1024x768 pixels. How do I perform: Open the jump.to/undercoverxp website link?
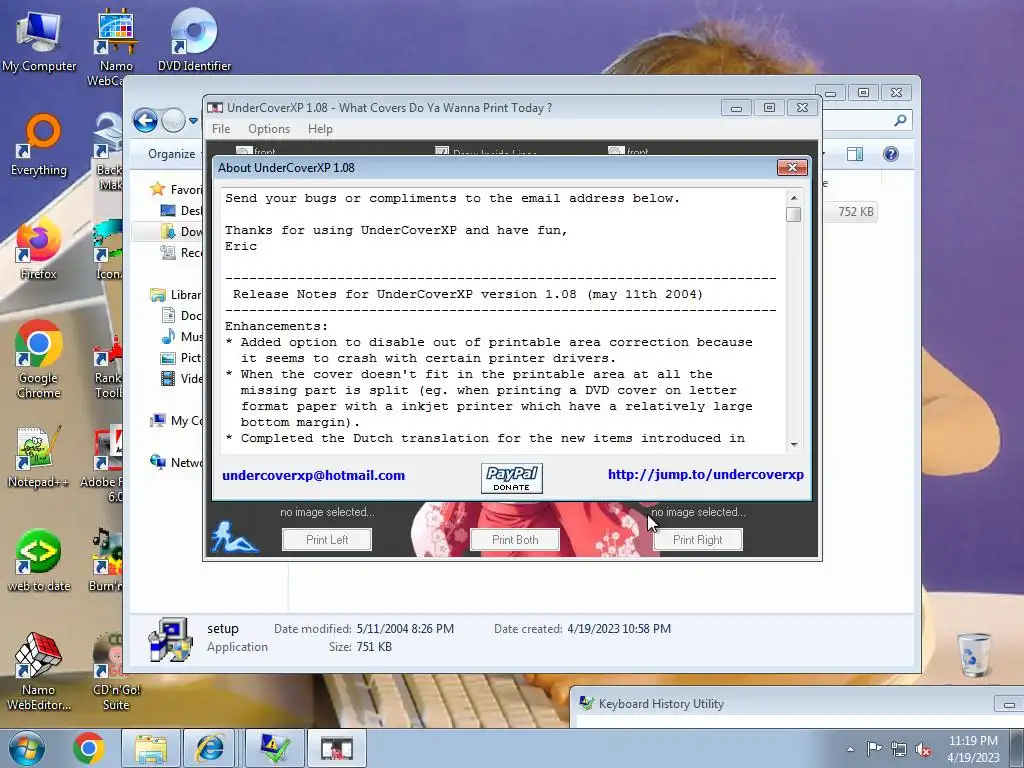[706, 475]
